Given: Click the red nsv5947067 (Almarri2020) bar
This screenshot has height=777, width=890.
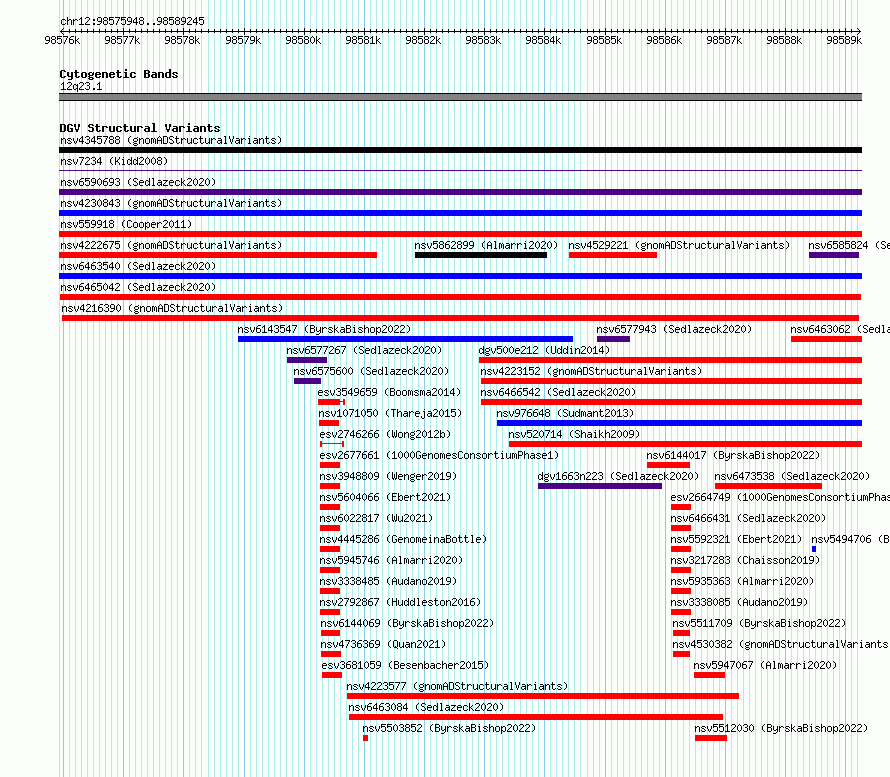Looking at the screenshot, I should click(710, 675).
